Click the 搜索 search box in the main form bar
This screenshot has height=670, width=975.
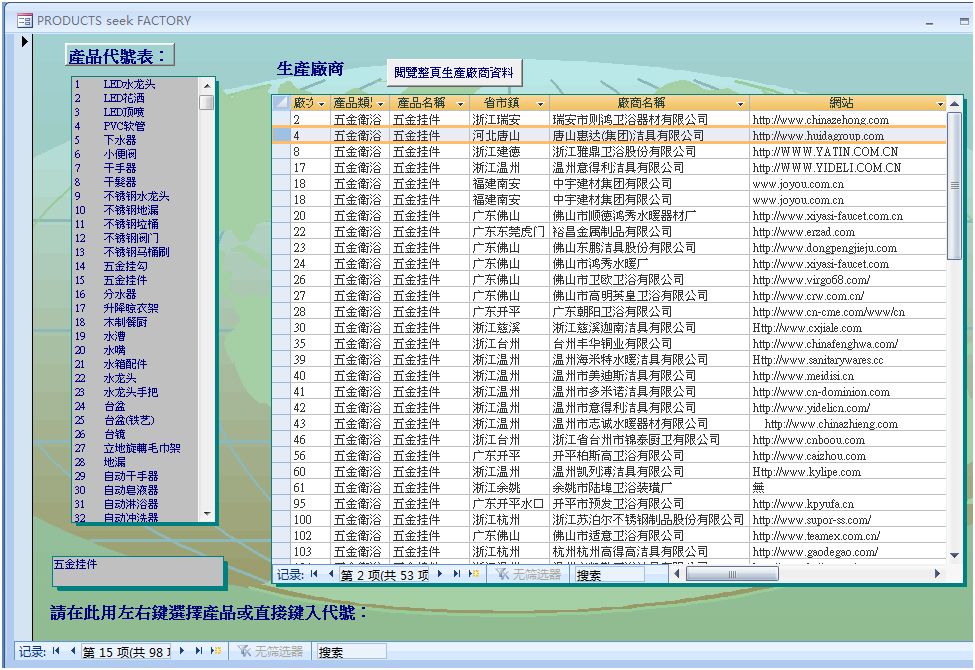click(x=351, y=651)
